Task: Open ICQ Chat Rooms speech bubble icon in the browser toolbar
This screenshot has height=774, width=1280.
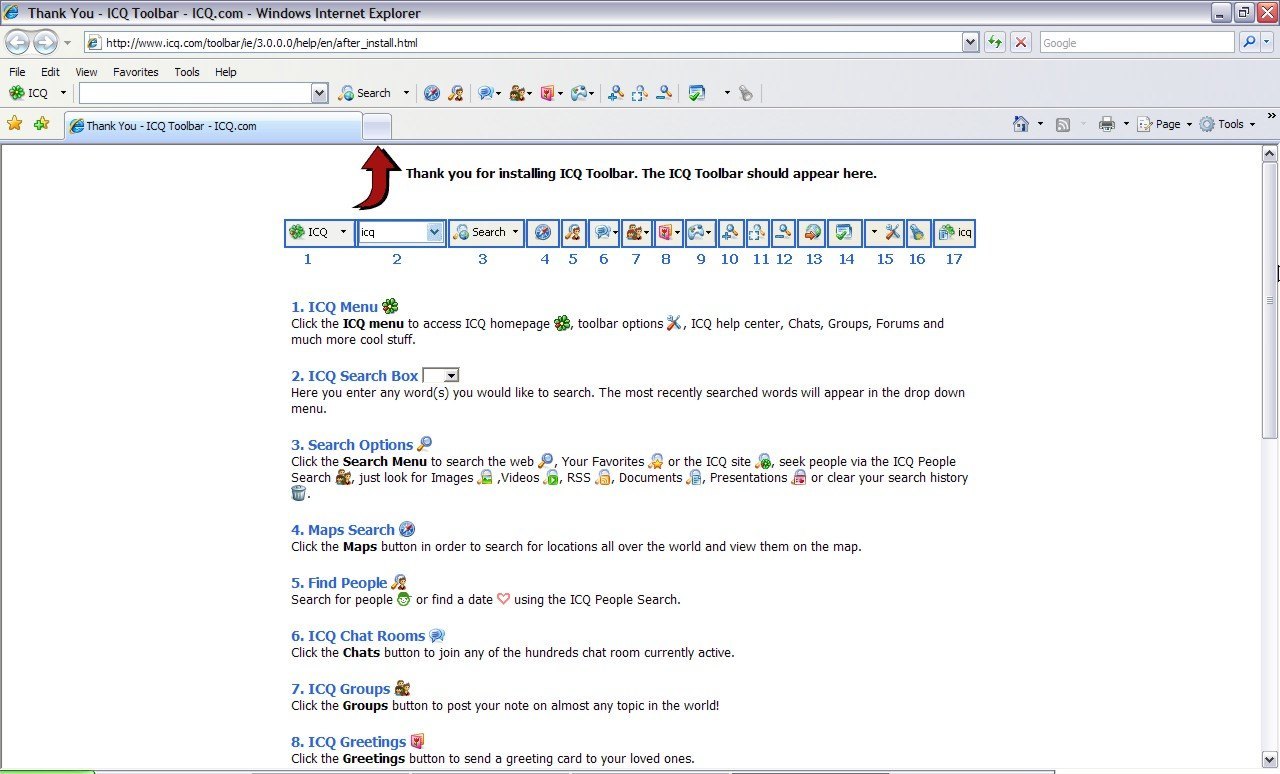Action: pos(485,93)
